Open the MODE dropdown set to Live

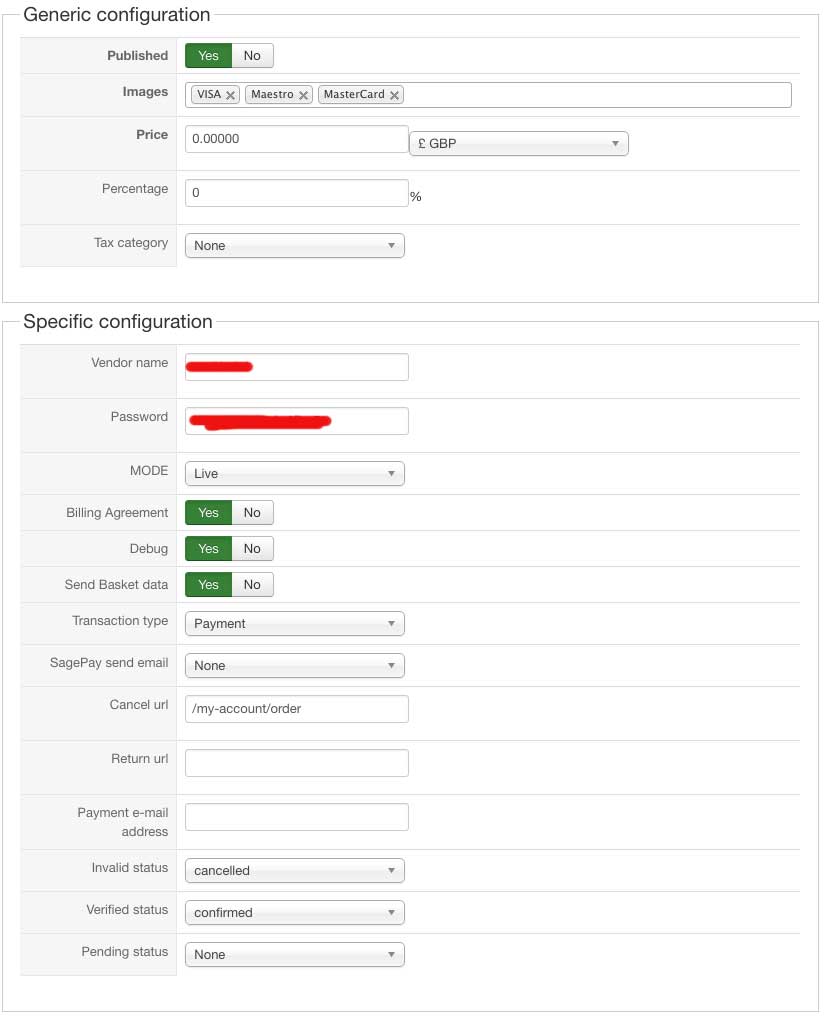294,474
